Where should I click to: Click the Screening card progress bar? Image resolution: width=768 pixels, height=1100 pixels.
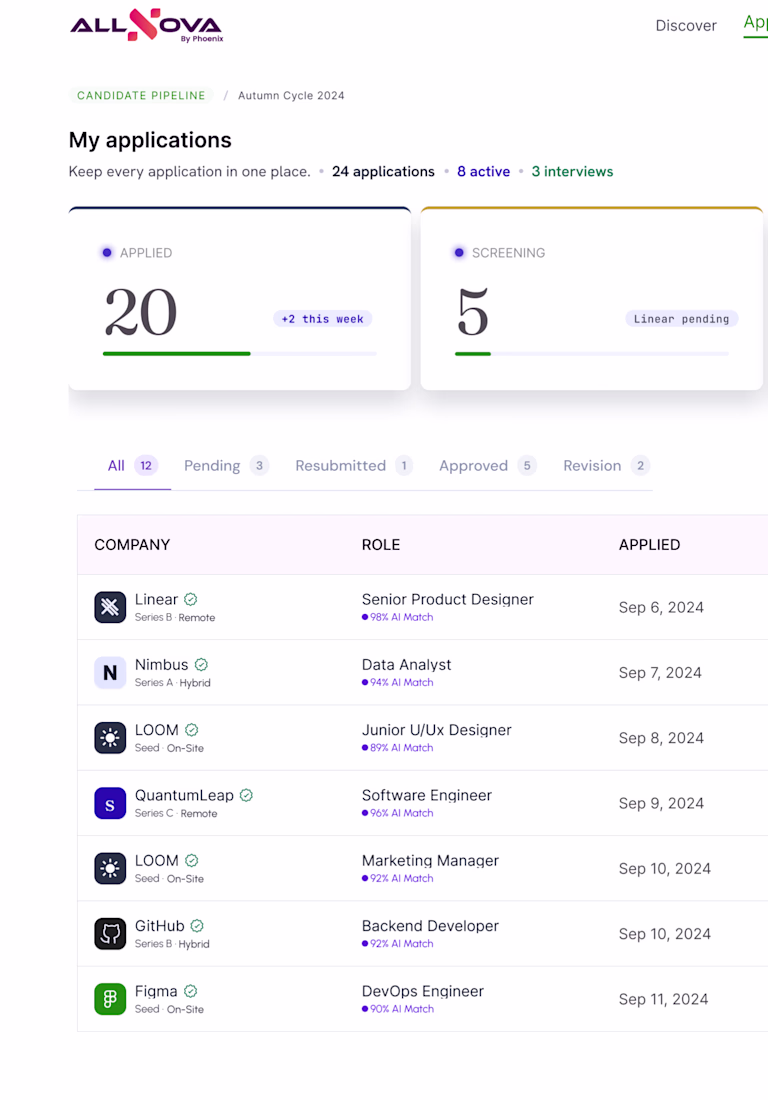592,354
